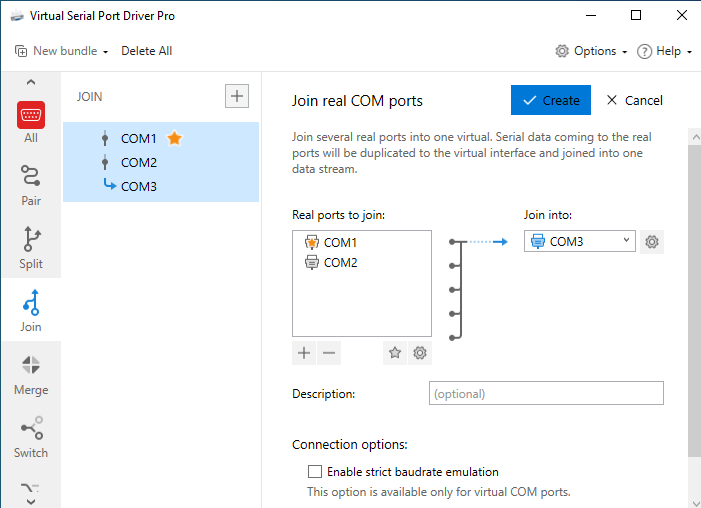
Task: Click the partially visible sidebar icon below Switch
Action: [30, 487]
